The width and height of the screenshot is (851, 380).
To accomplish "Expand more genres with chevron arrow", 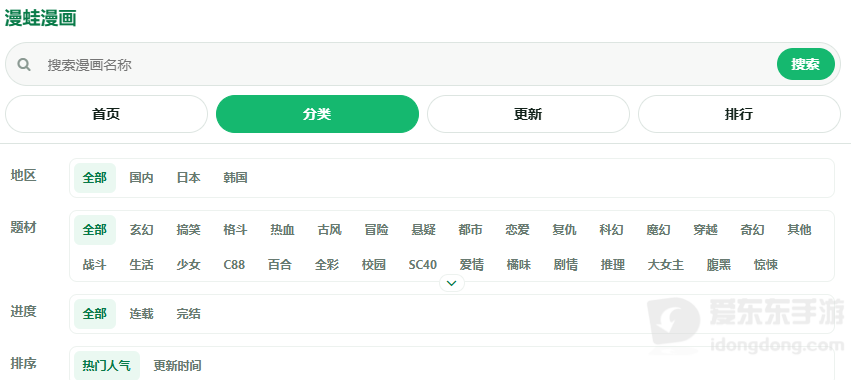I will (452, 283).
